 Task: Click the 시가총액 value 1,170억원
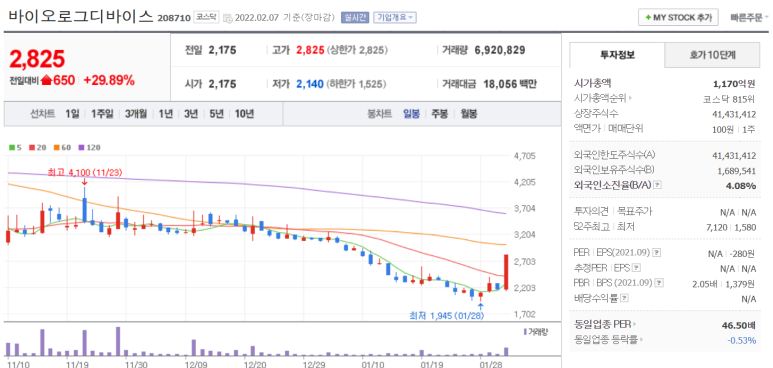(x=734, y=83)
